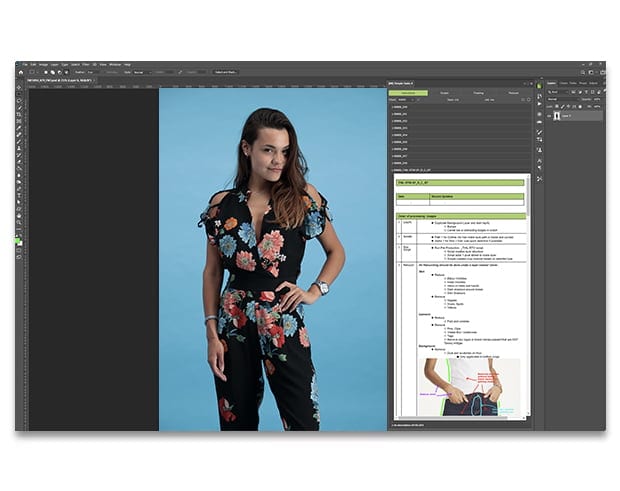Screen dimensions: 620x491
Task: Select the Rectangular Marquee tool
Action: (x=19, y=94)
